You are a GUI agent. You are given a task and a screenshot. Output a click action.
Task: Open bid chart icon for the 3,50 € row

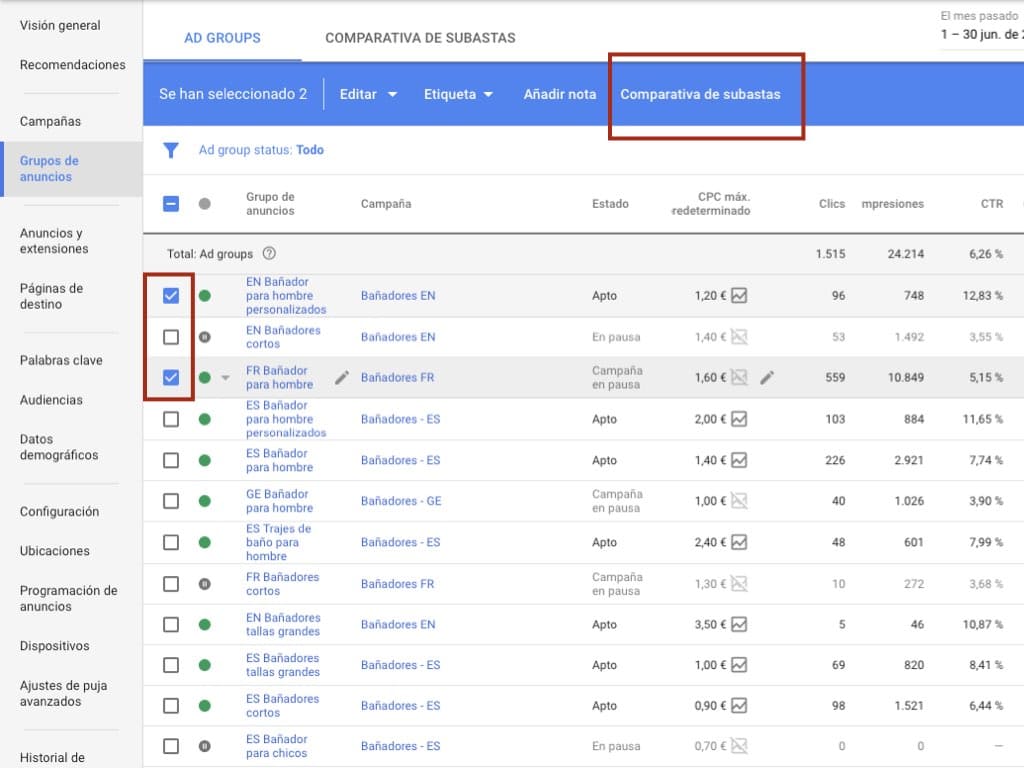coord(739,624)
